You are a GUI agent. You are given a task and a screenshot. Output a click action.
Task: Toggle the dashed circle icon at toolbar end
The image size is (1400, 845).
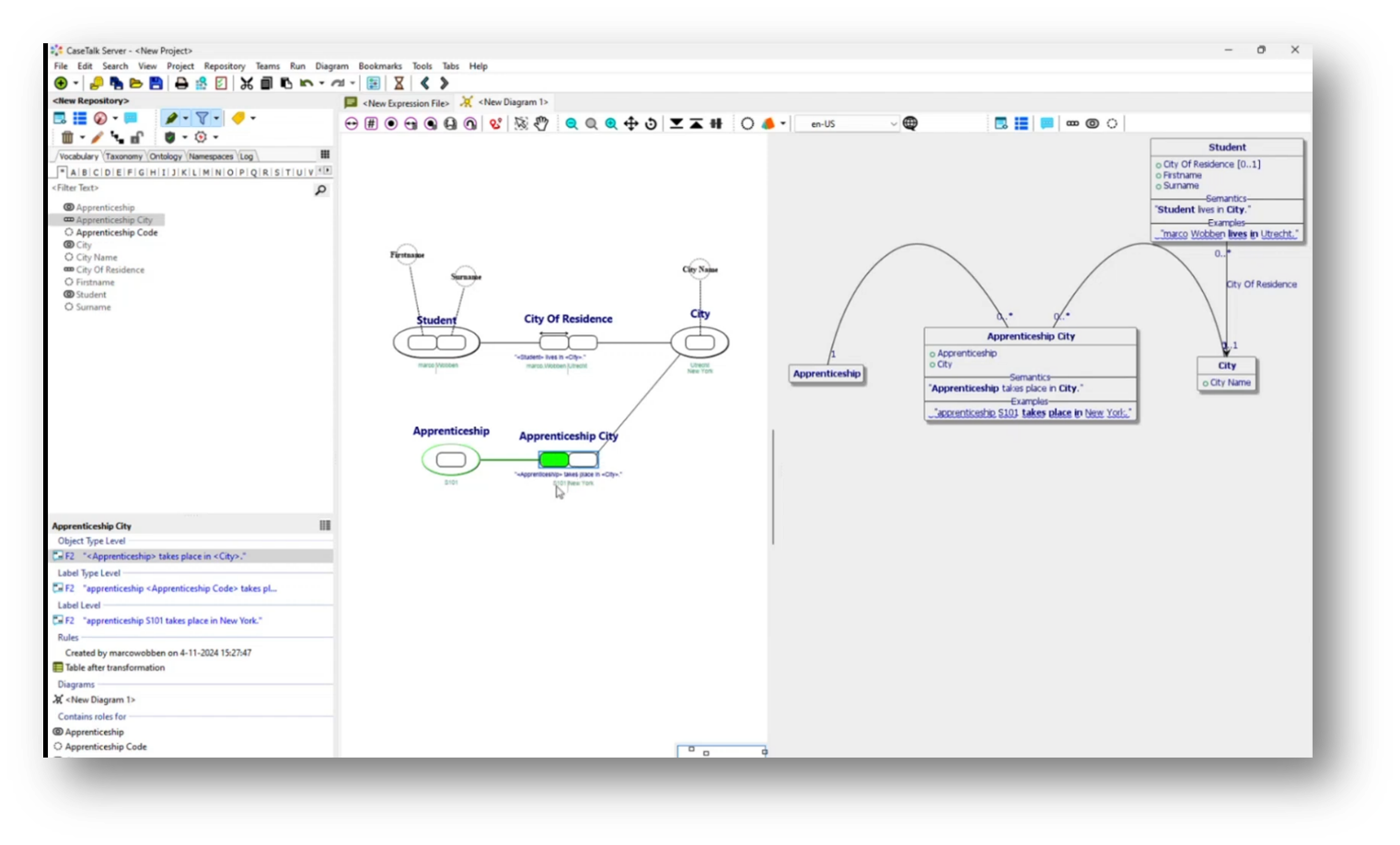1112,123
